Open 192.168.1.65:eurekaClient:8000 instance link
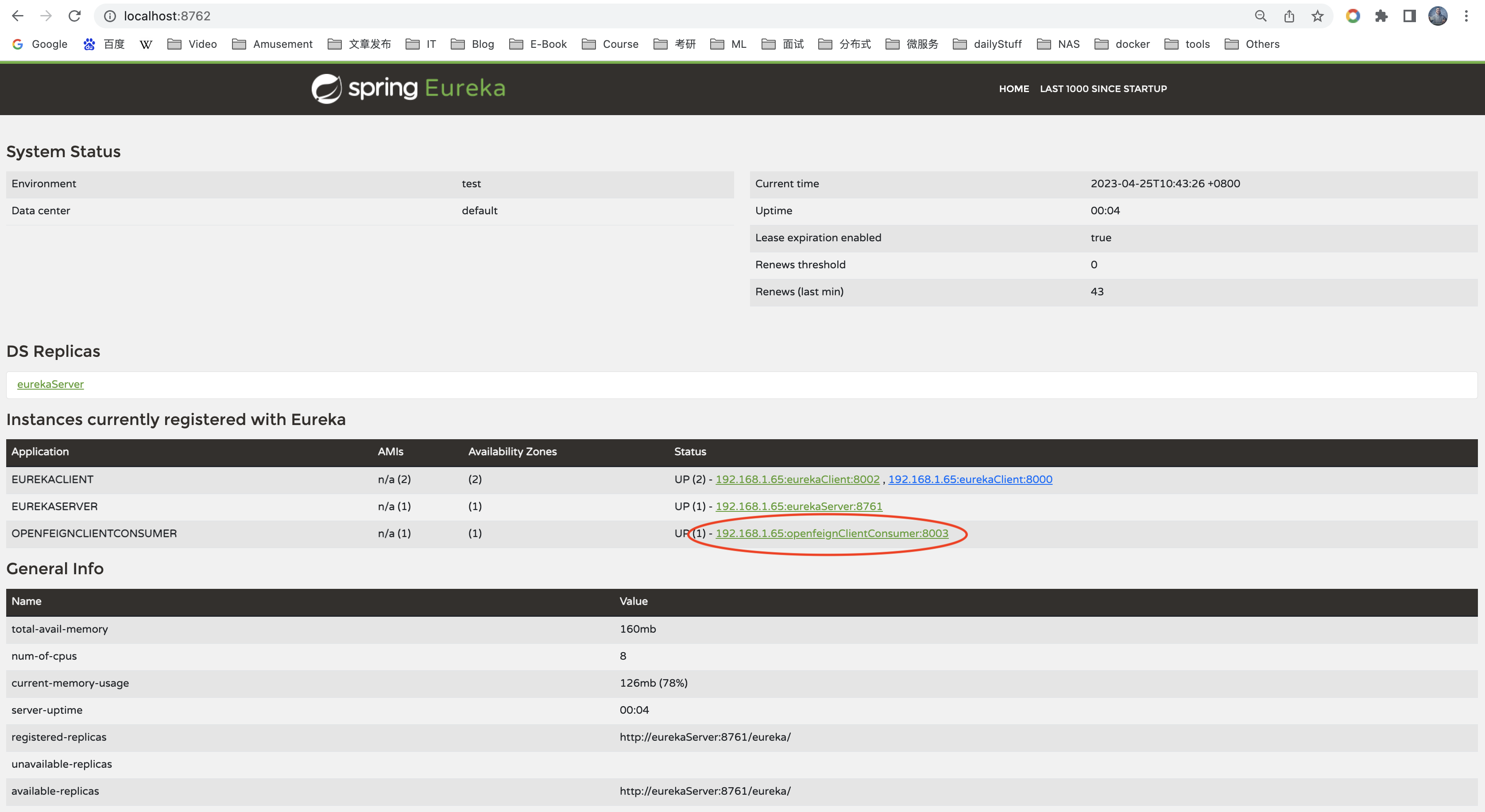The image size is (1485, 812). [970, 479]
